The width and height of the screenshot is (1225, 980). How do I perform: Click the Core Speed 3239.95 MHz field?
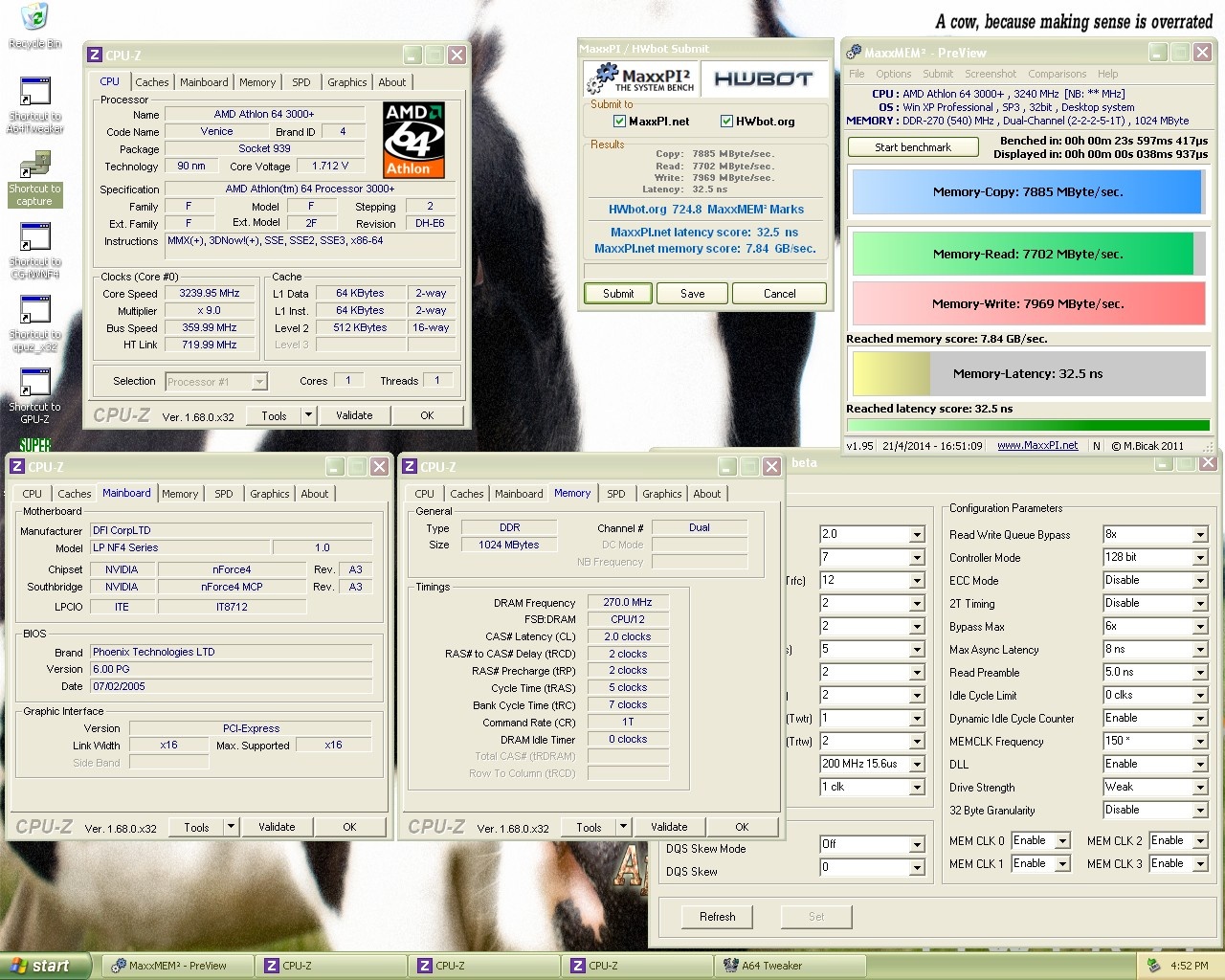(x=210, y=294)
